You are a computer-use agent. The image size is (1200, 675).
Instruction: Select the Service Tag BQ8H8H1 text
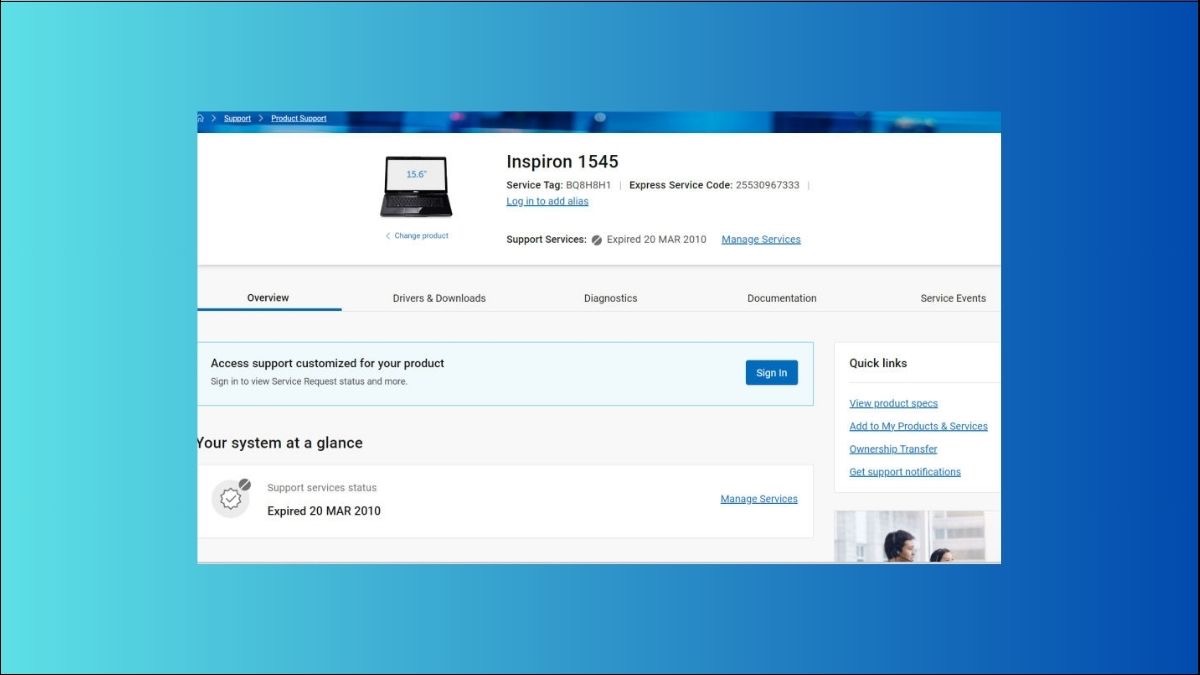click(x=558, y=185)
